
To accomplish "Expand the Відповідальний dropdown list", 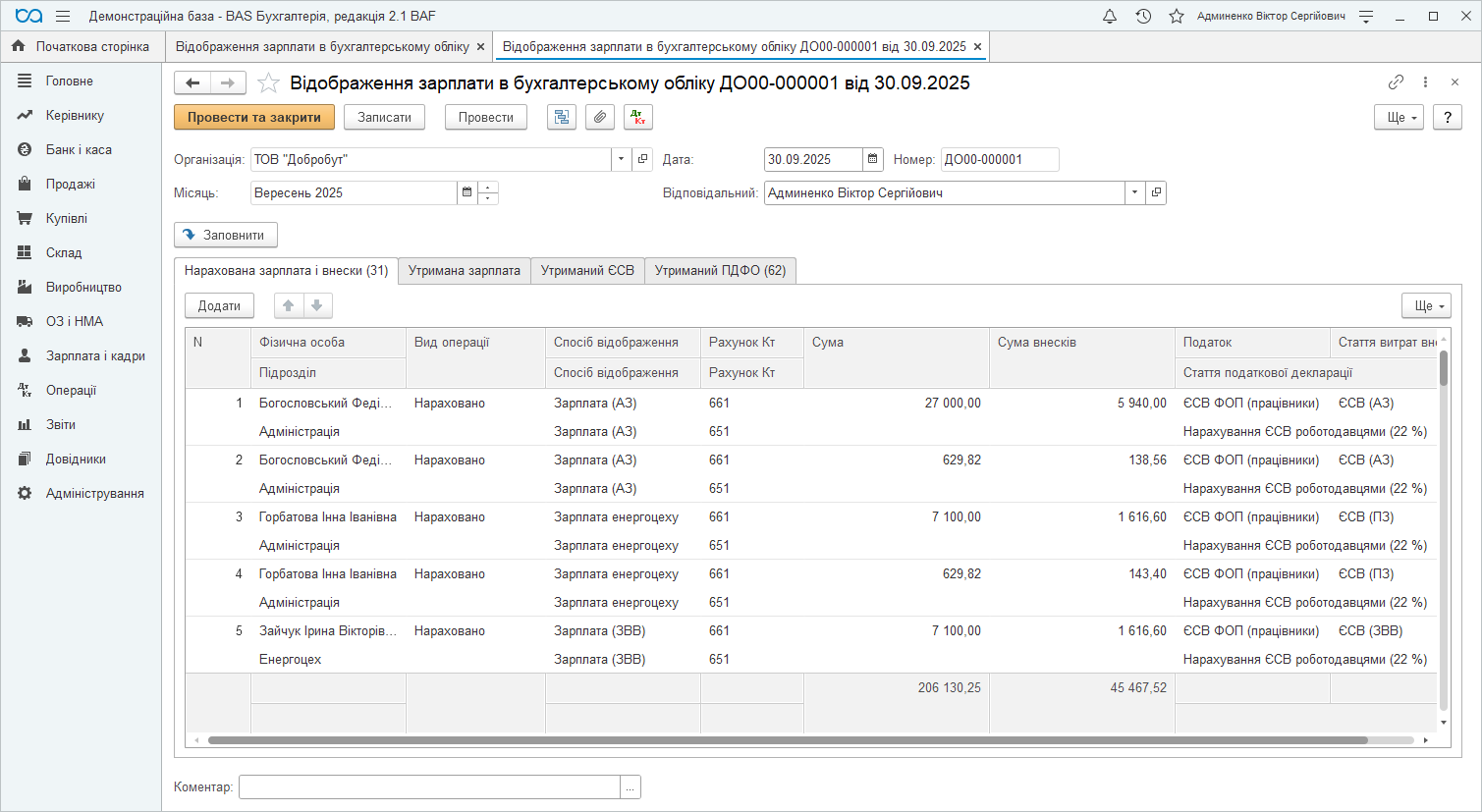I will (x=1134, y=192).
